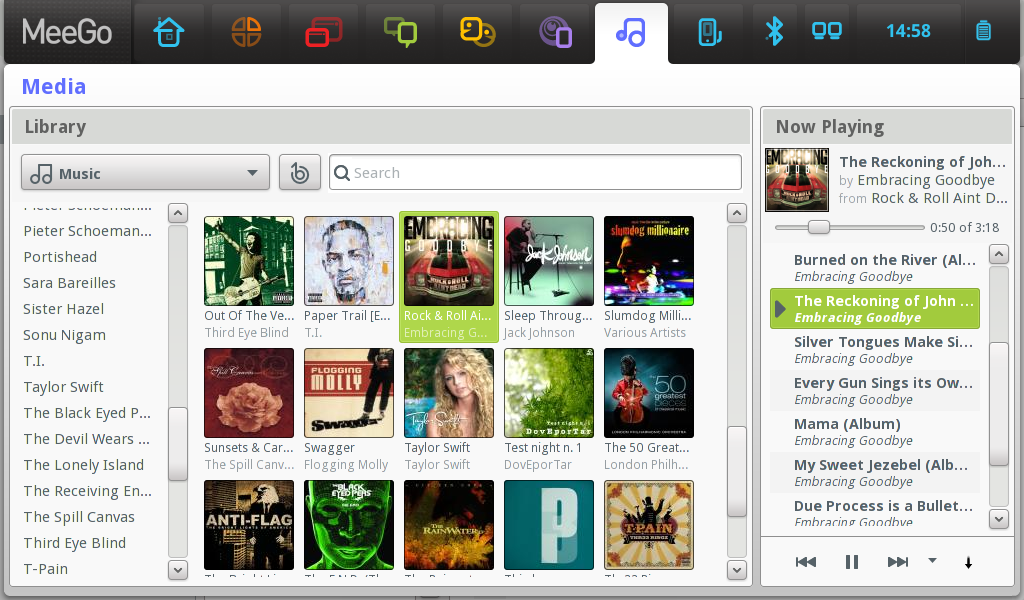The width and height of the screenshot is (1024, 600).
Task: Open the devices phone icon
Action: 709,32
